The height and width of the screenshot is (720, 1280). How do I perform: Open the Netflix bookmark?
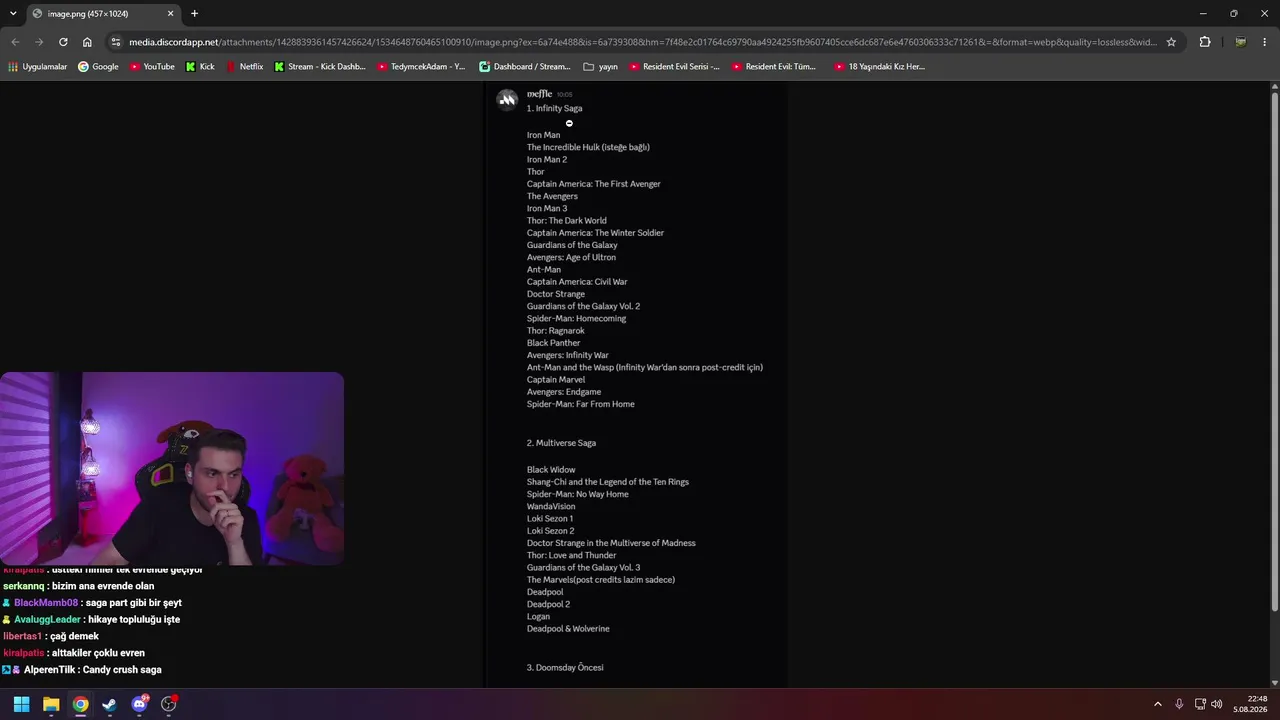coord(244,67)
